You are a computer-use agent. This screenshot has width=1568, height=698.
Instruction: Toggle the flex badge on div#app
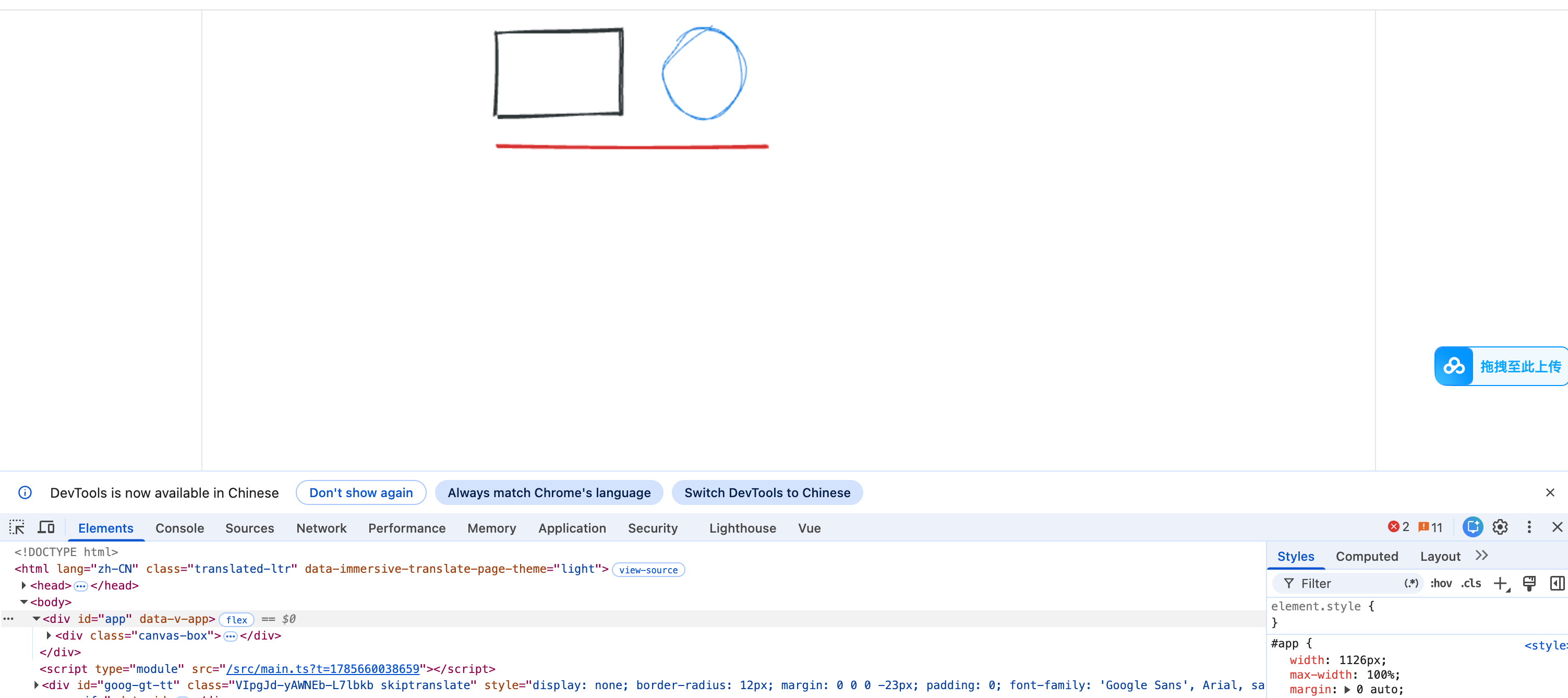point(236,620)
